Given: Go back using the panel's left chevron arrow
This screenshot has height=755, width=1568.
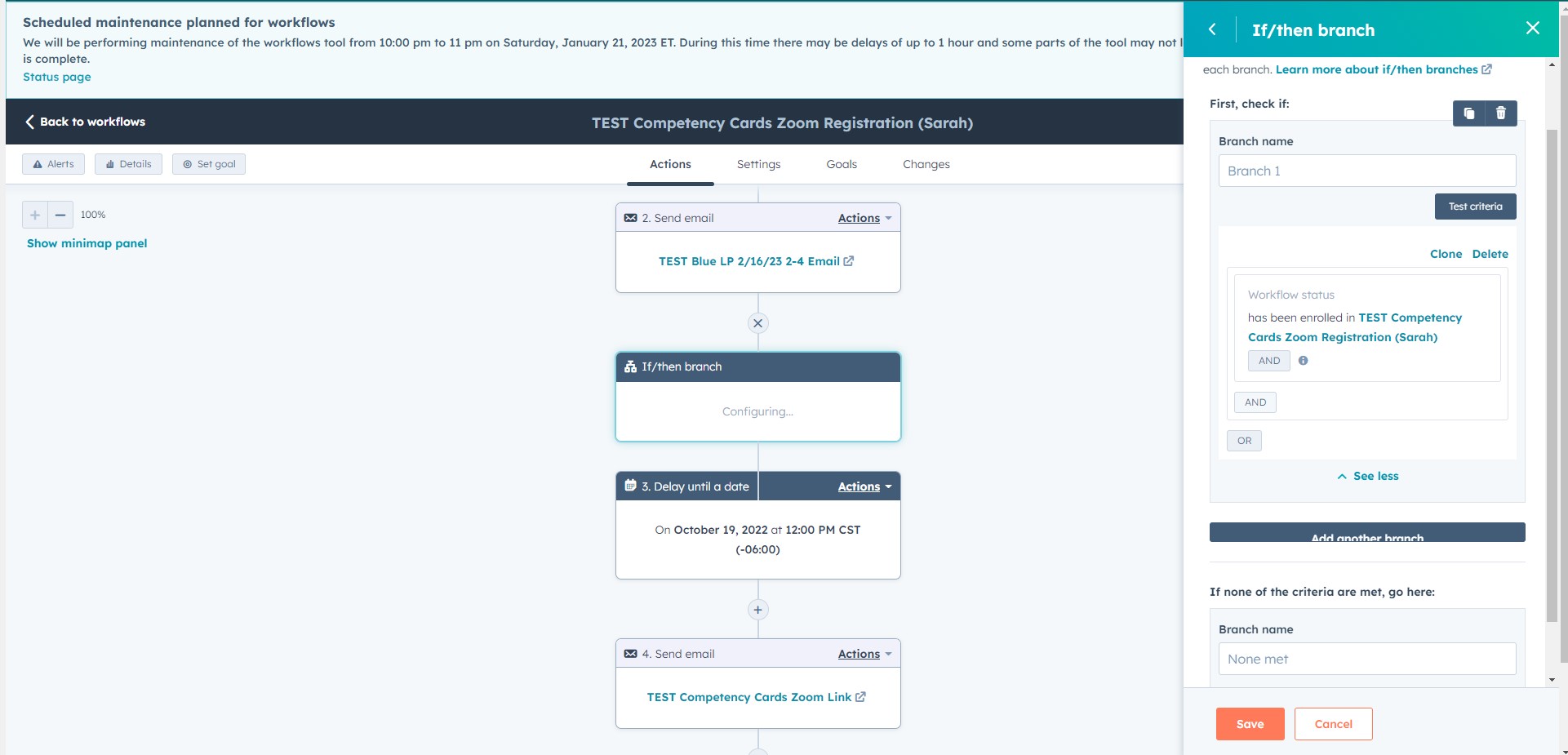Looking at the screenshot, I should pos(1213,29).
